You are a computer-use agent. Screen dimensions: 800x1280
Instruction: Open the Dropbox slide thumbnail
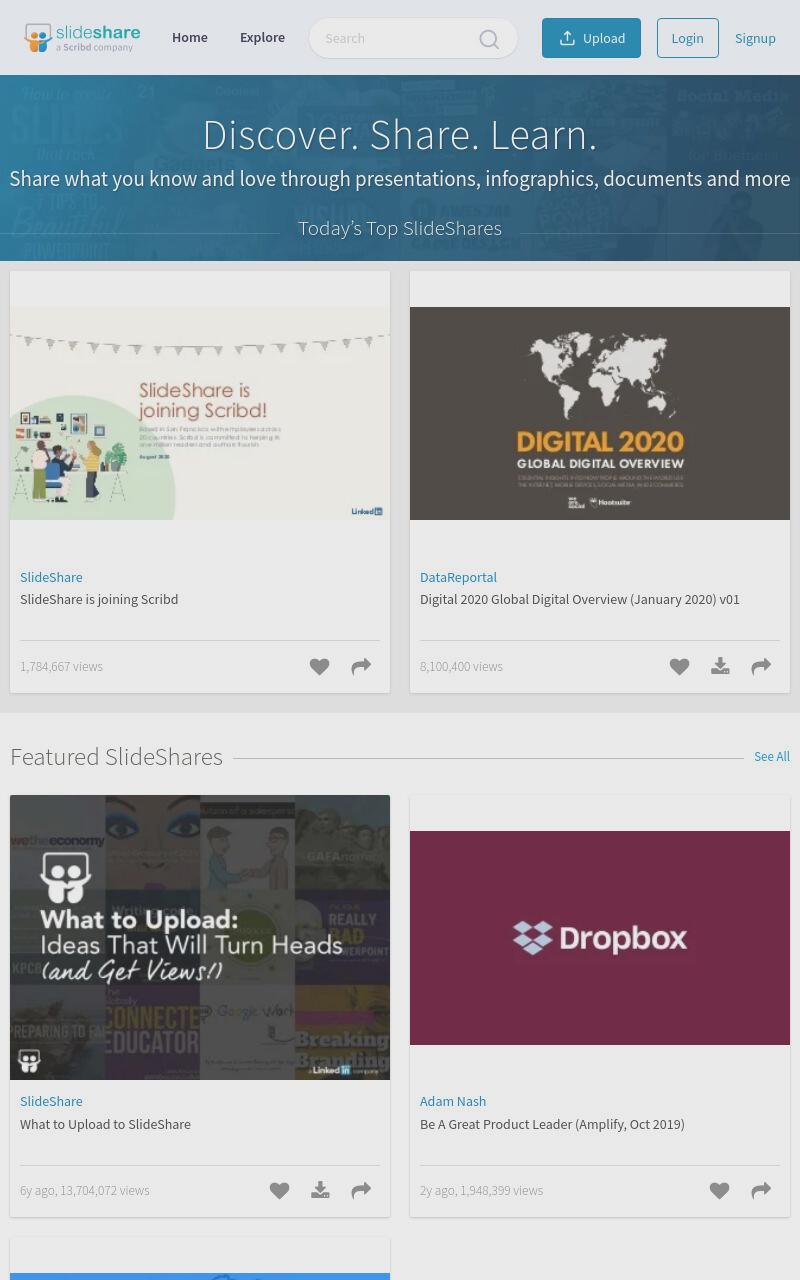(x=600, y=938)
